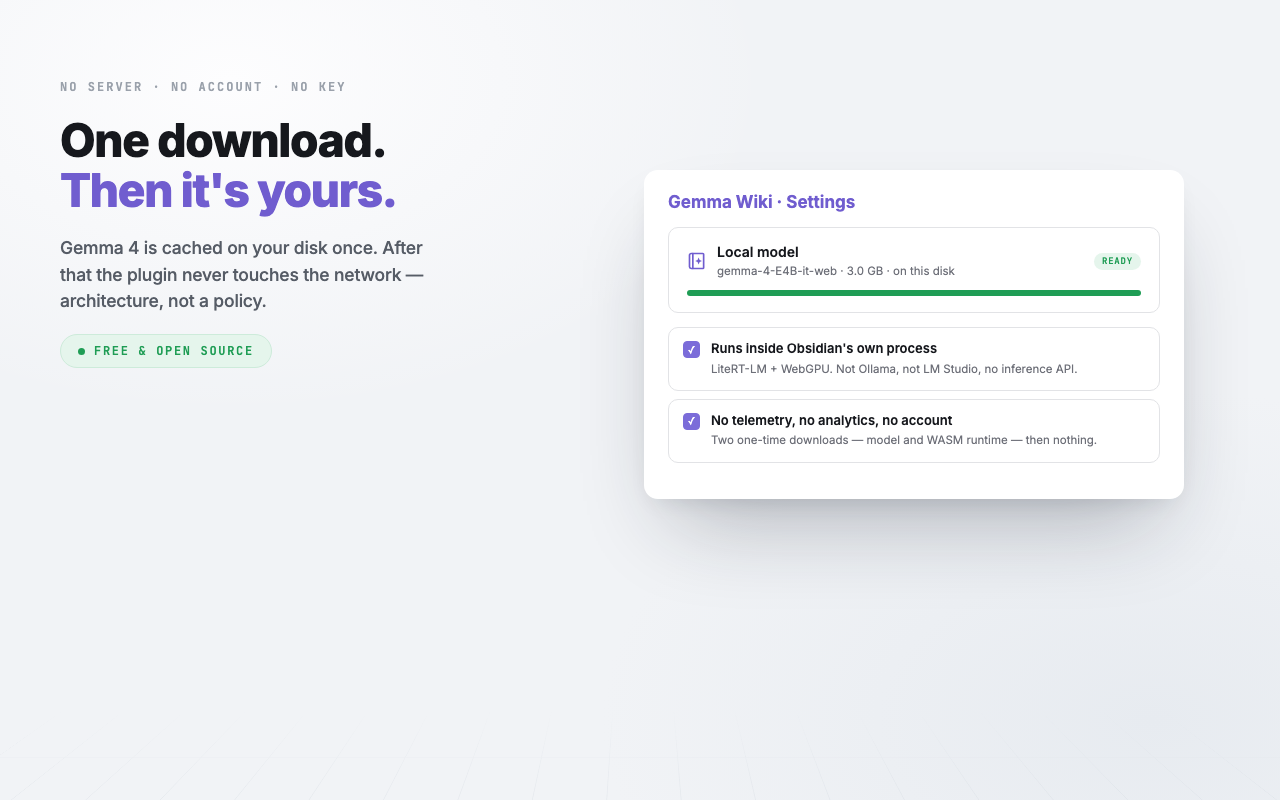Click the FREE & OPEN SOURCE pill
The width and height of the screenshot is (1280, 800).
[166, 351]
